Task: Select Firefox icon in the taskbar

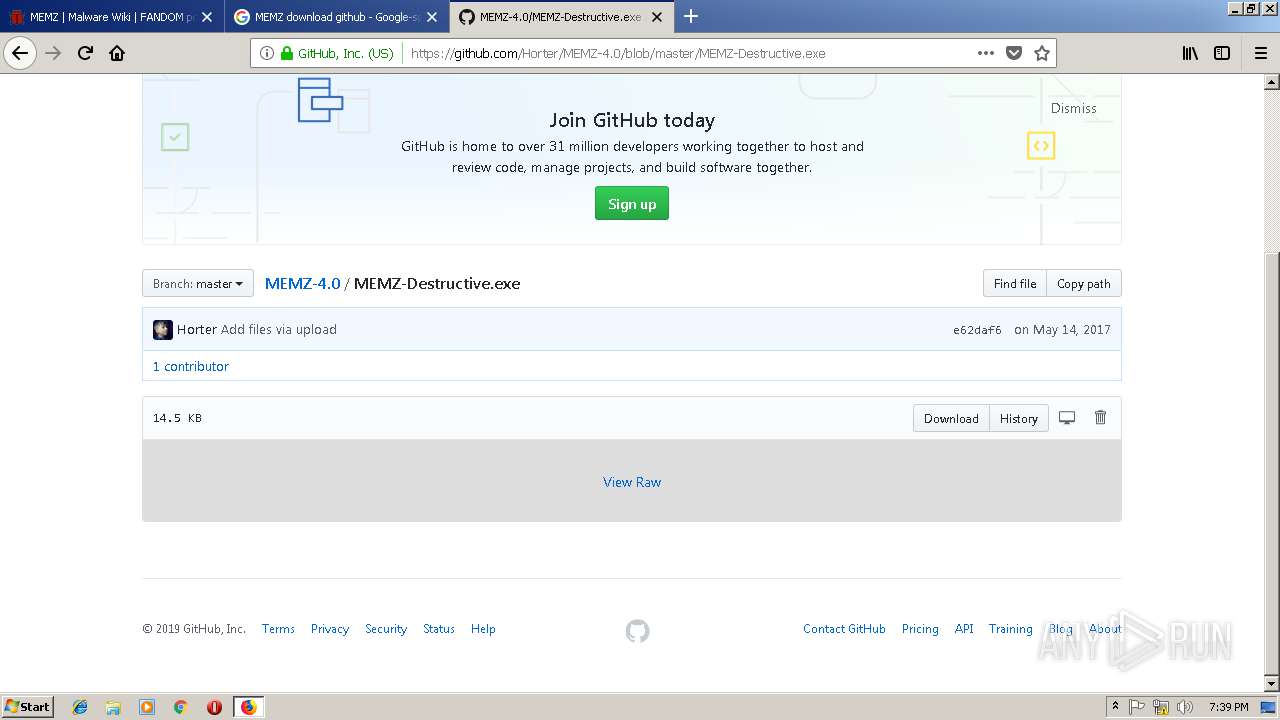Action: click(248, 707)
